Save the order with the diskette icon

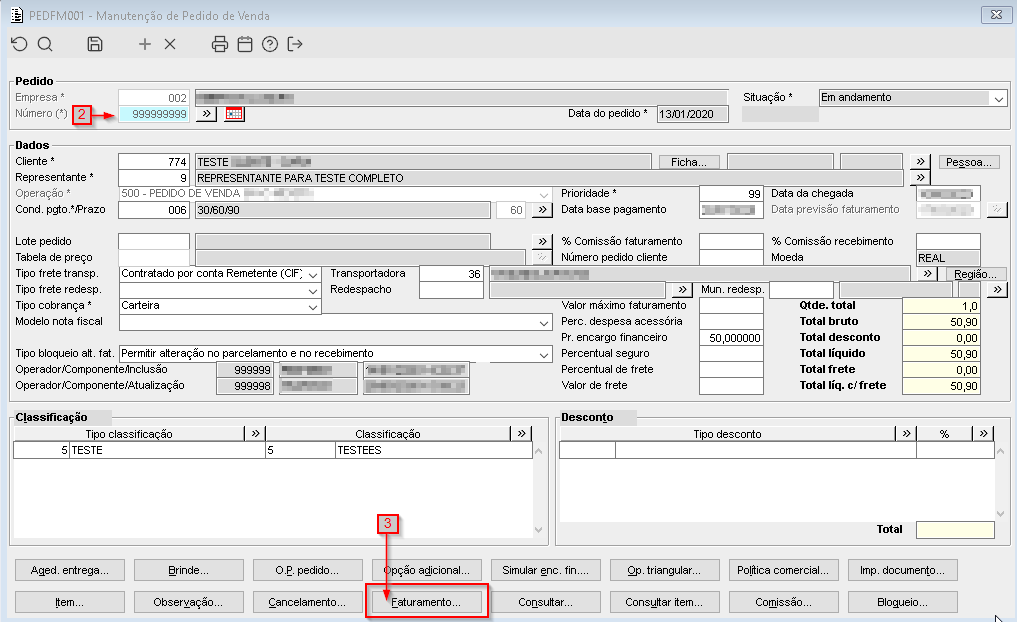(x=95, y=44)
